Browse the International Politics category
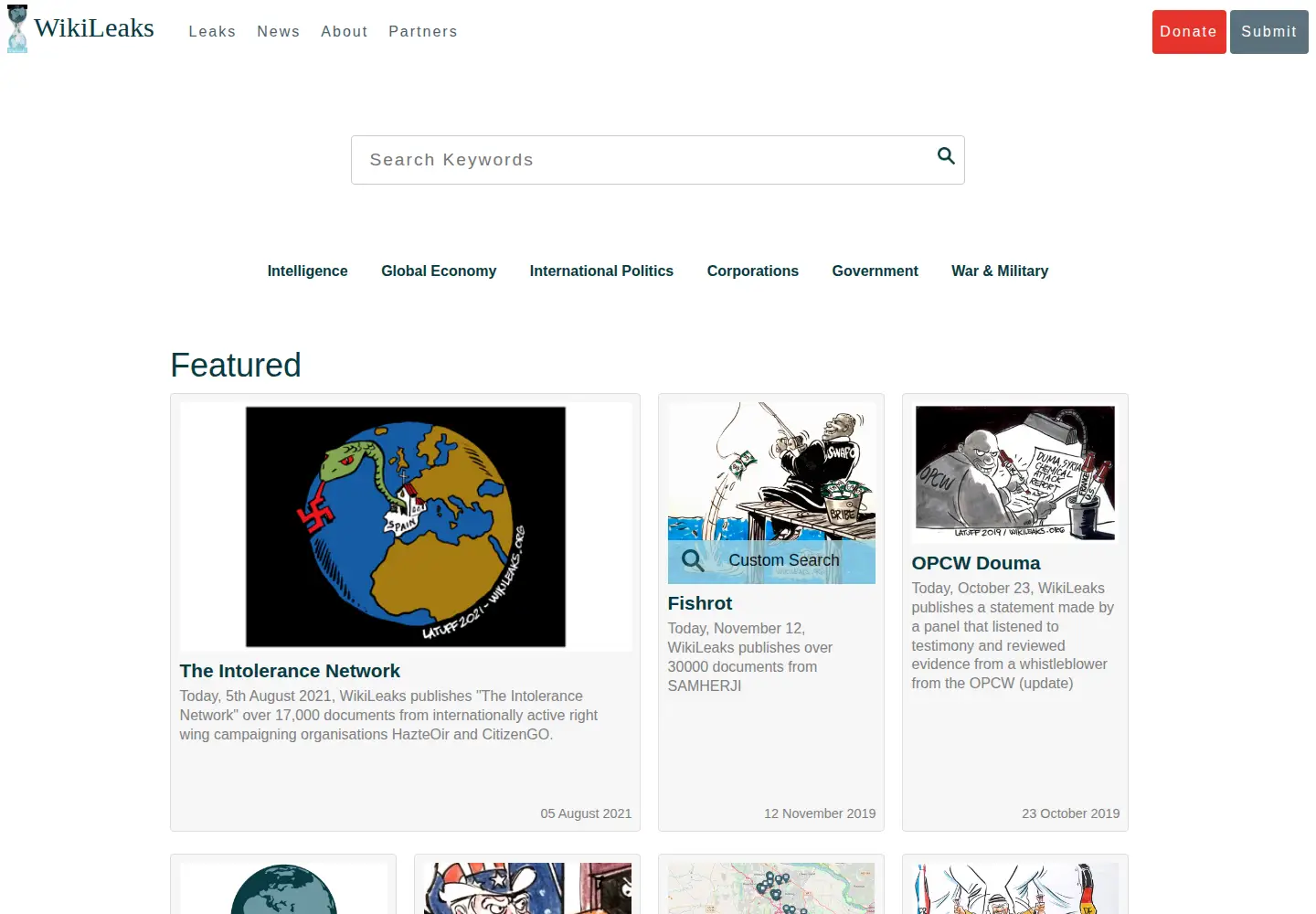The image size is (1316, 914). (x=601, y=271)
